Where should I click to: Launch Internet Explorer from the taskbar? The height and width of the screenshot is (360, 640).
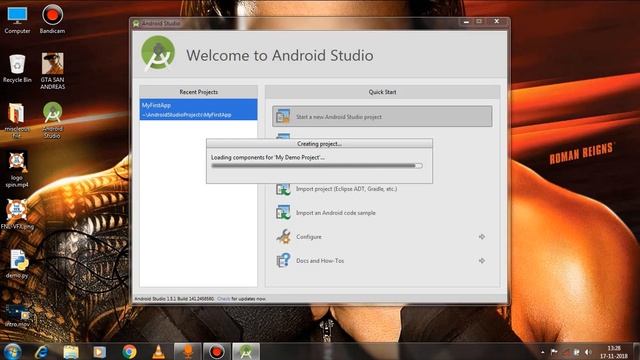pos(42,352)
